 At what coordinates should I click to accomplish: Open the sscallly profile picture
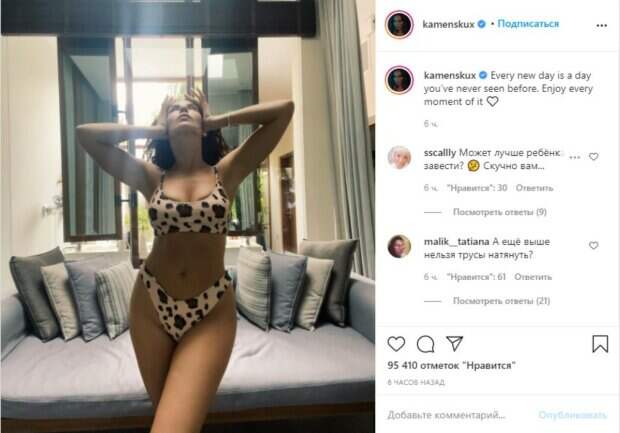click(x=399, y=157)
